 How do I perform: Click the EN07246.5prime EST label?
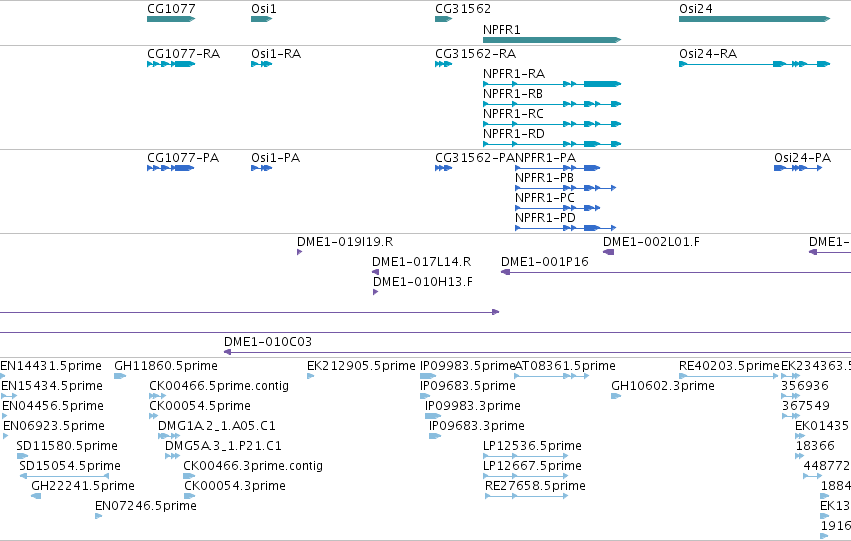[x=146, y=507]
